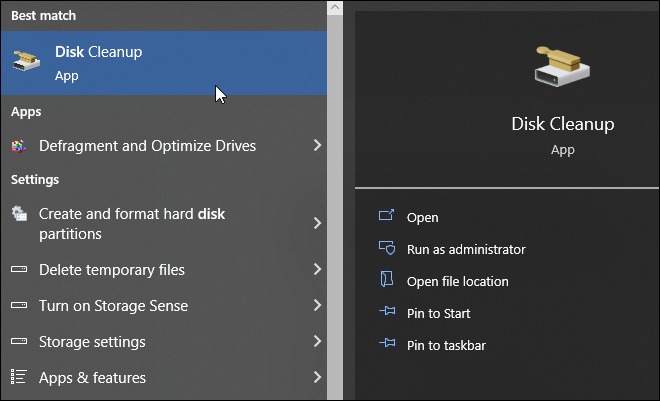Viewport: 660px width, 401px height.
Task: Click the Disk Cleanup title in preview pane
Action: 563,124
